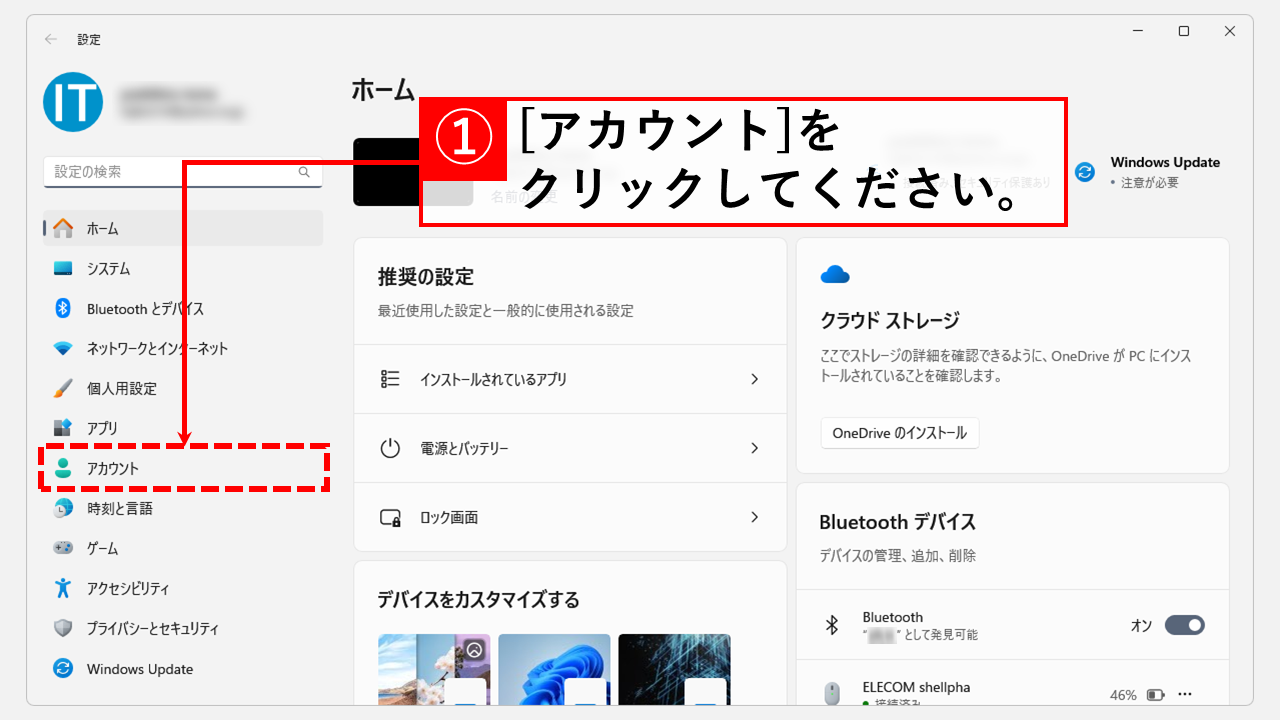The width and height of the screenshot is (1280, 720).
Task: Open システム settings page
Action: [183, 268]
